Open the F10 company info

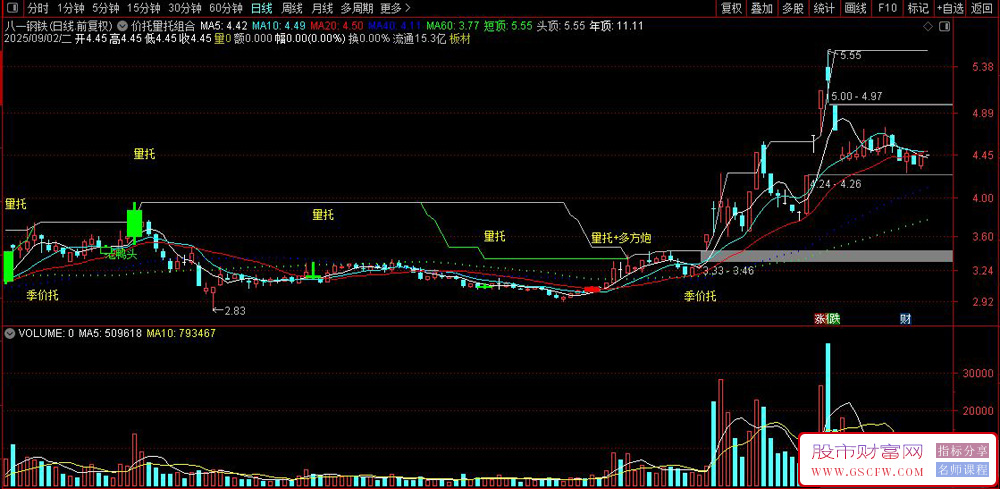point(887,8)
